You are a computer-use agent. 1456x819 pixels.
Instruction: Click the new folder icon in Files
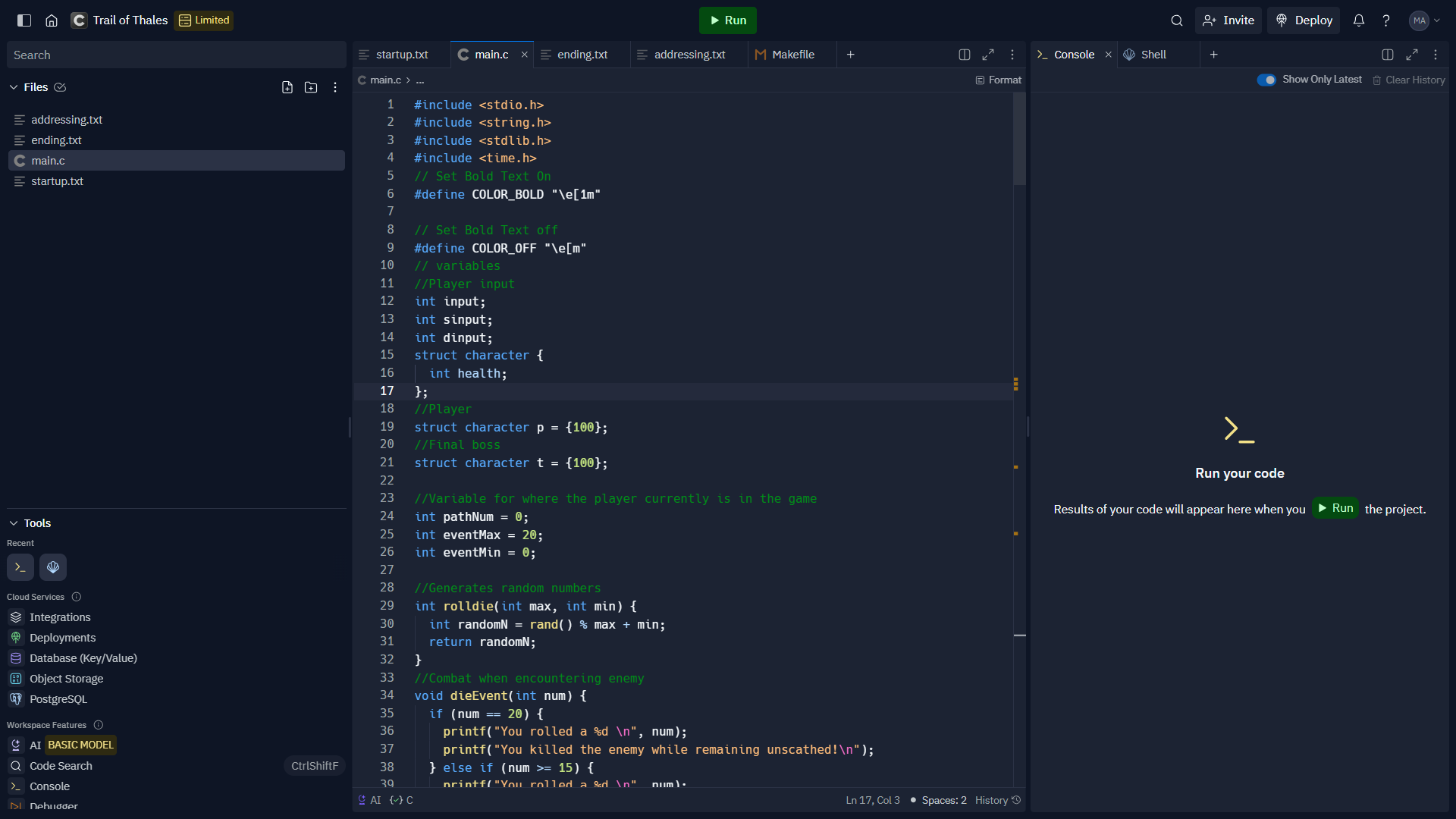coord(311,87)
